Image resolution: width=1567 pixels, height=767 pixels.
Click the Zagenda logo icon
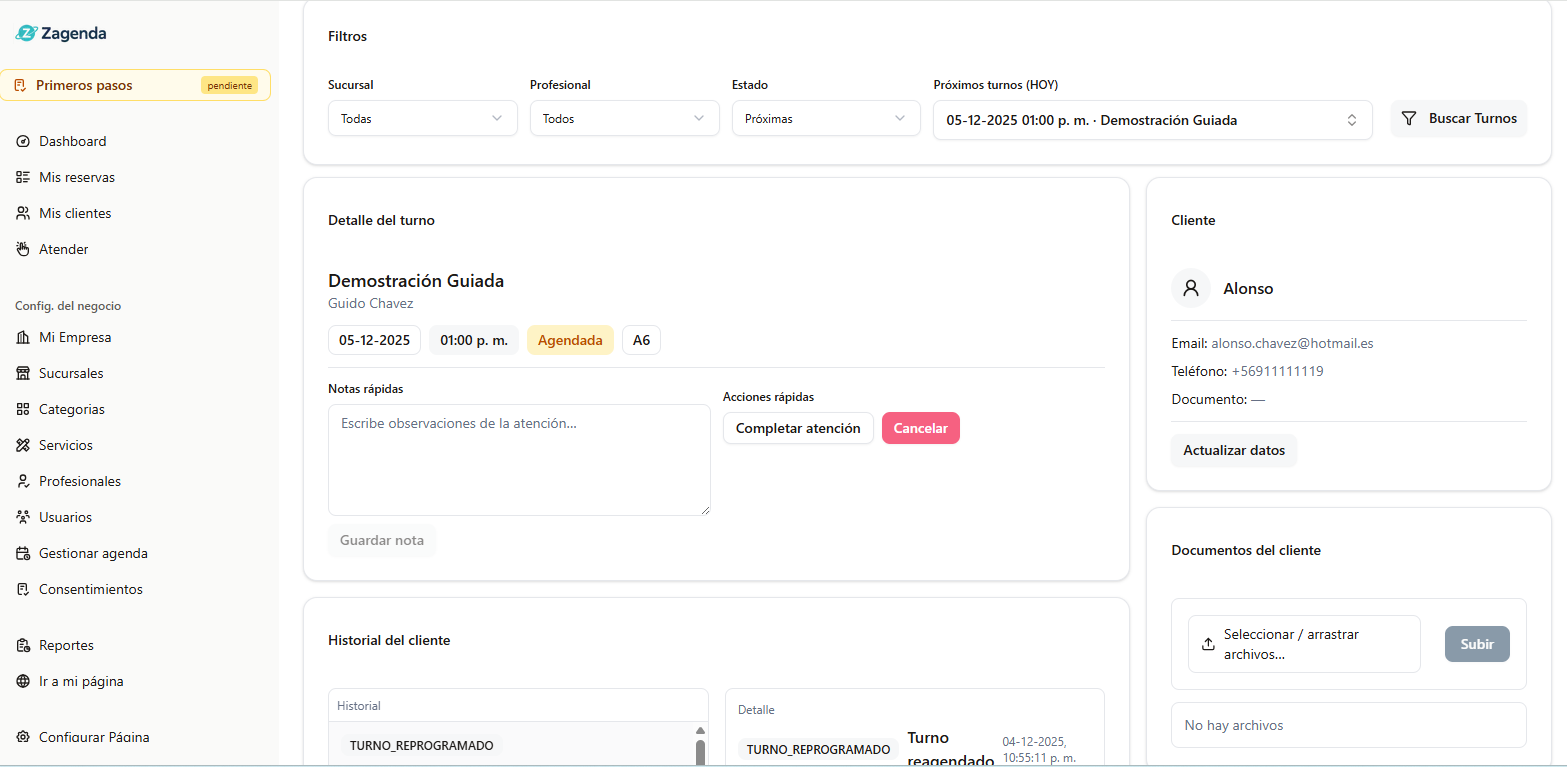(x=26, y=33)
